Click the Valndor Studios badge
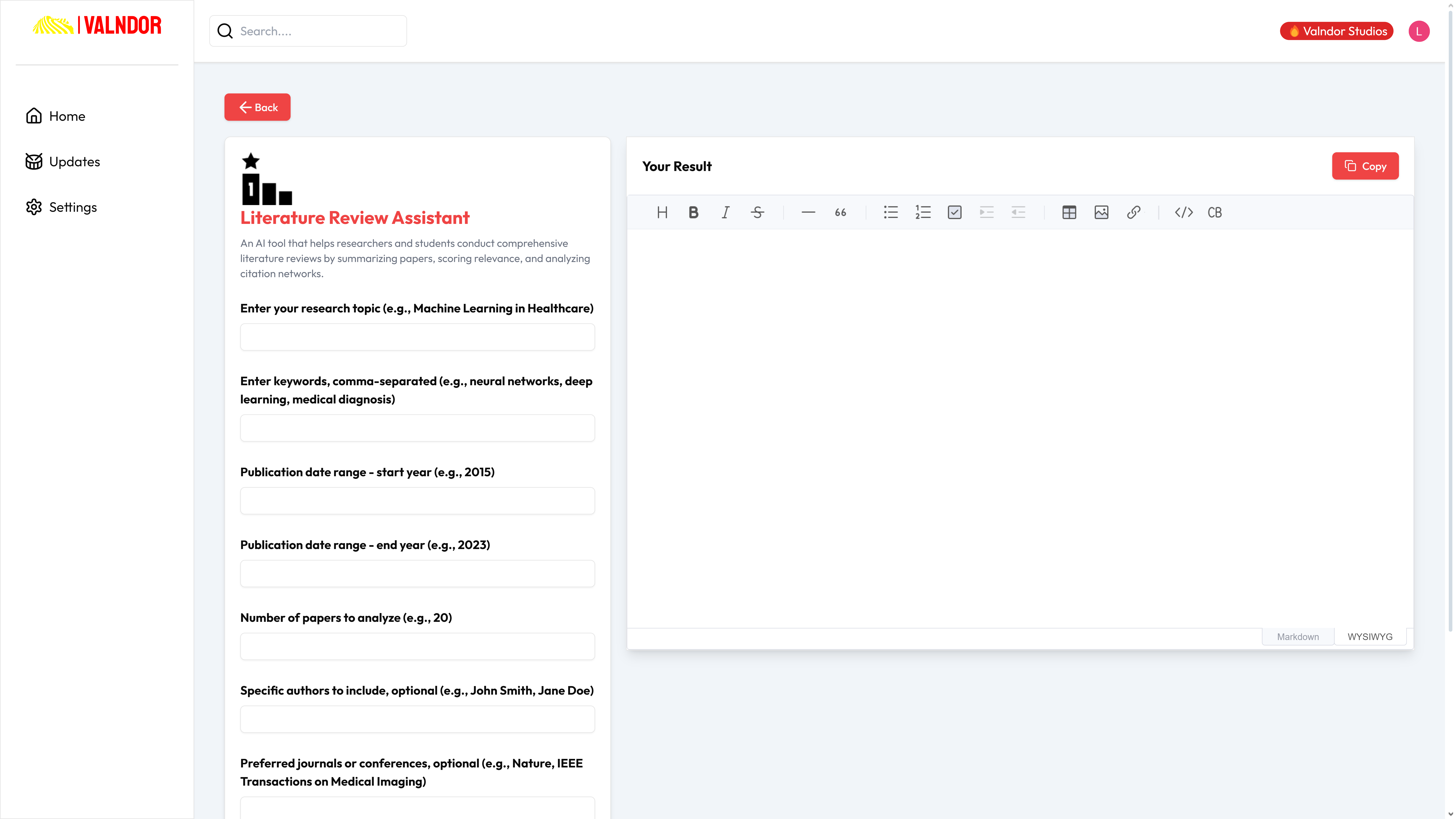The width and height of the screenshot is (1456, 819). [1337, 31]
